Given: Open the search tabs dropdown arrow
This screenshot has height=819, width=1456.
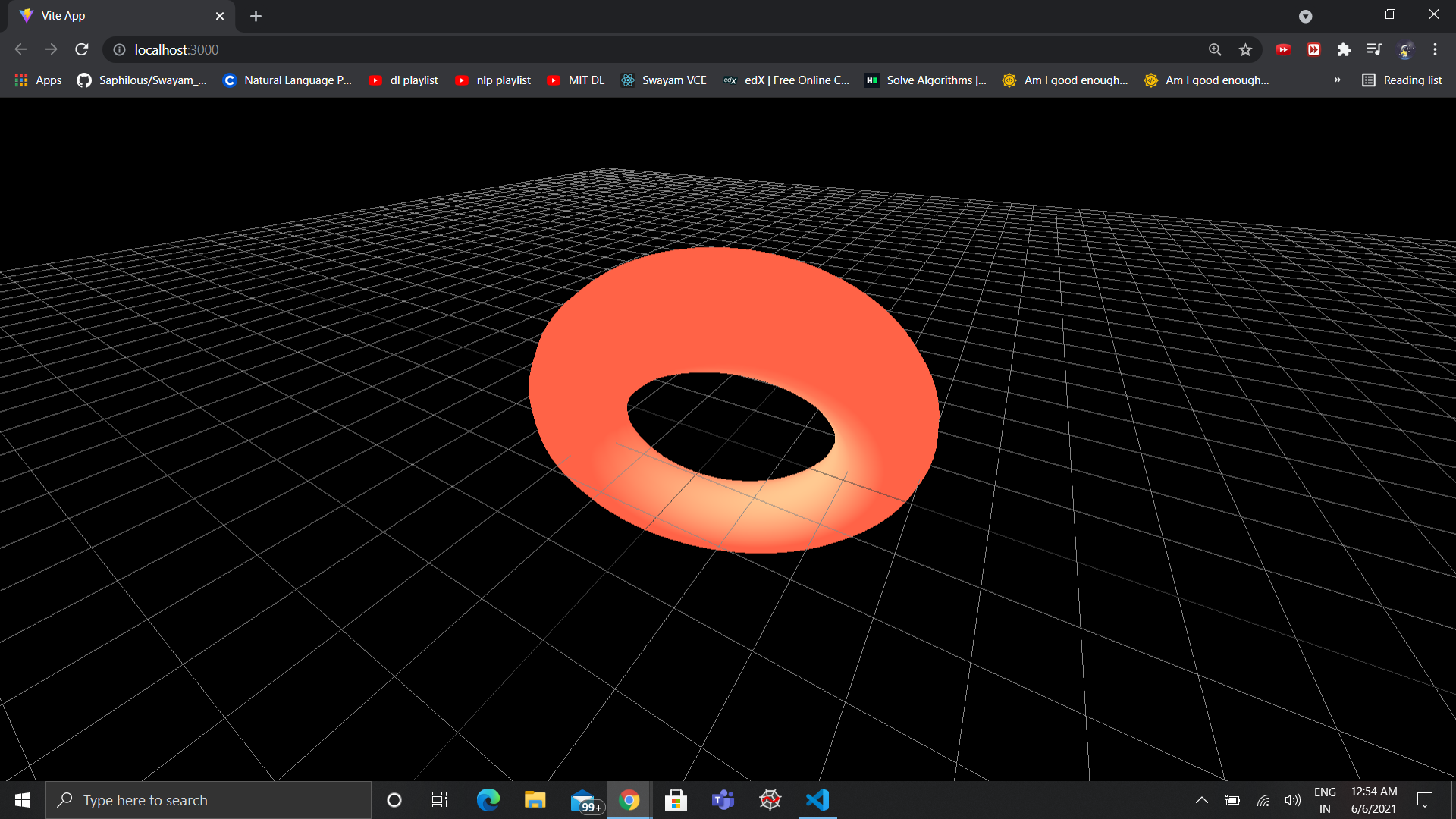Looking at the screenshot, I should point(1306,16).
